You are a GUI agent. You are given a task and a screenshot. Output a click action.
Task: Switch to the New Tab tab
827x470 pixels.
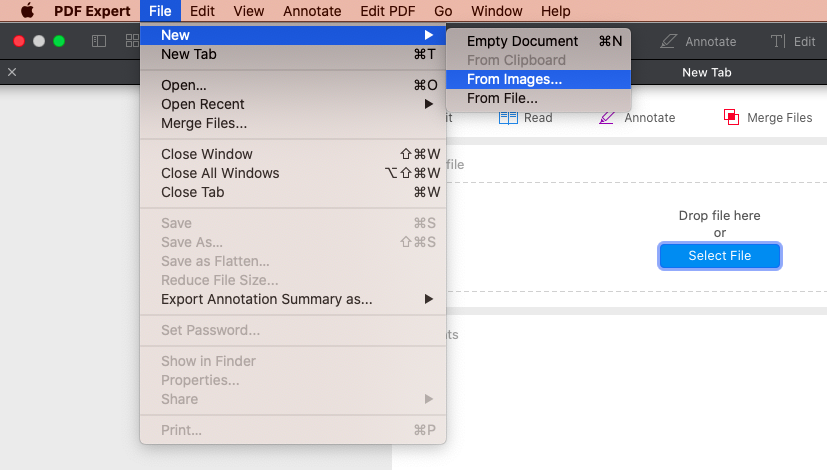point(706,72)
